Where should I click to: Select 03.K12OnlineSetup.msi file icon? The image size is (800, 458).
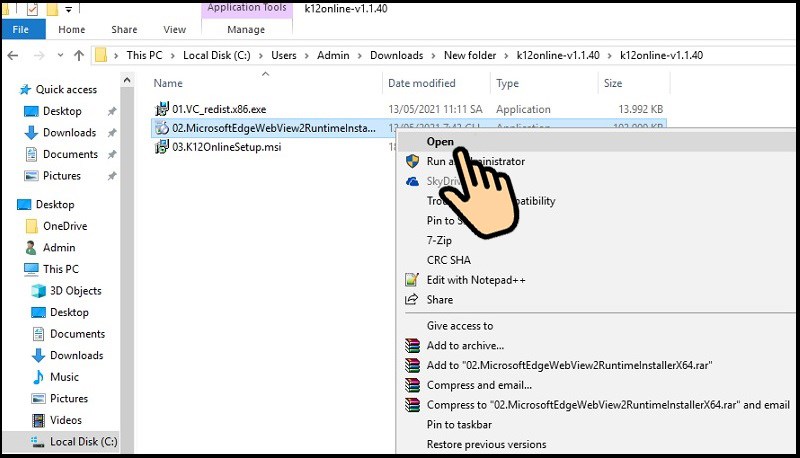(x=162, y=147)
